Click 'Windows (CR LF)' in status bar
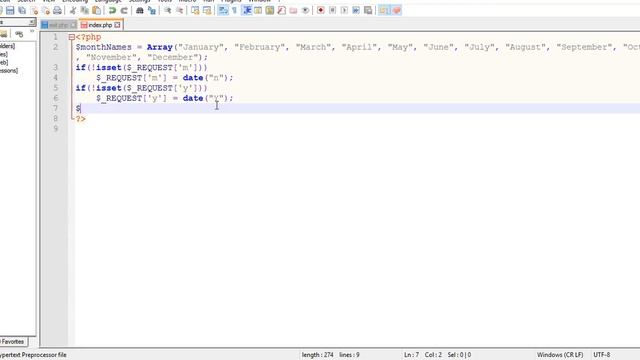The height and width of the screenshot is (360, 640). (560, 355)
